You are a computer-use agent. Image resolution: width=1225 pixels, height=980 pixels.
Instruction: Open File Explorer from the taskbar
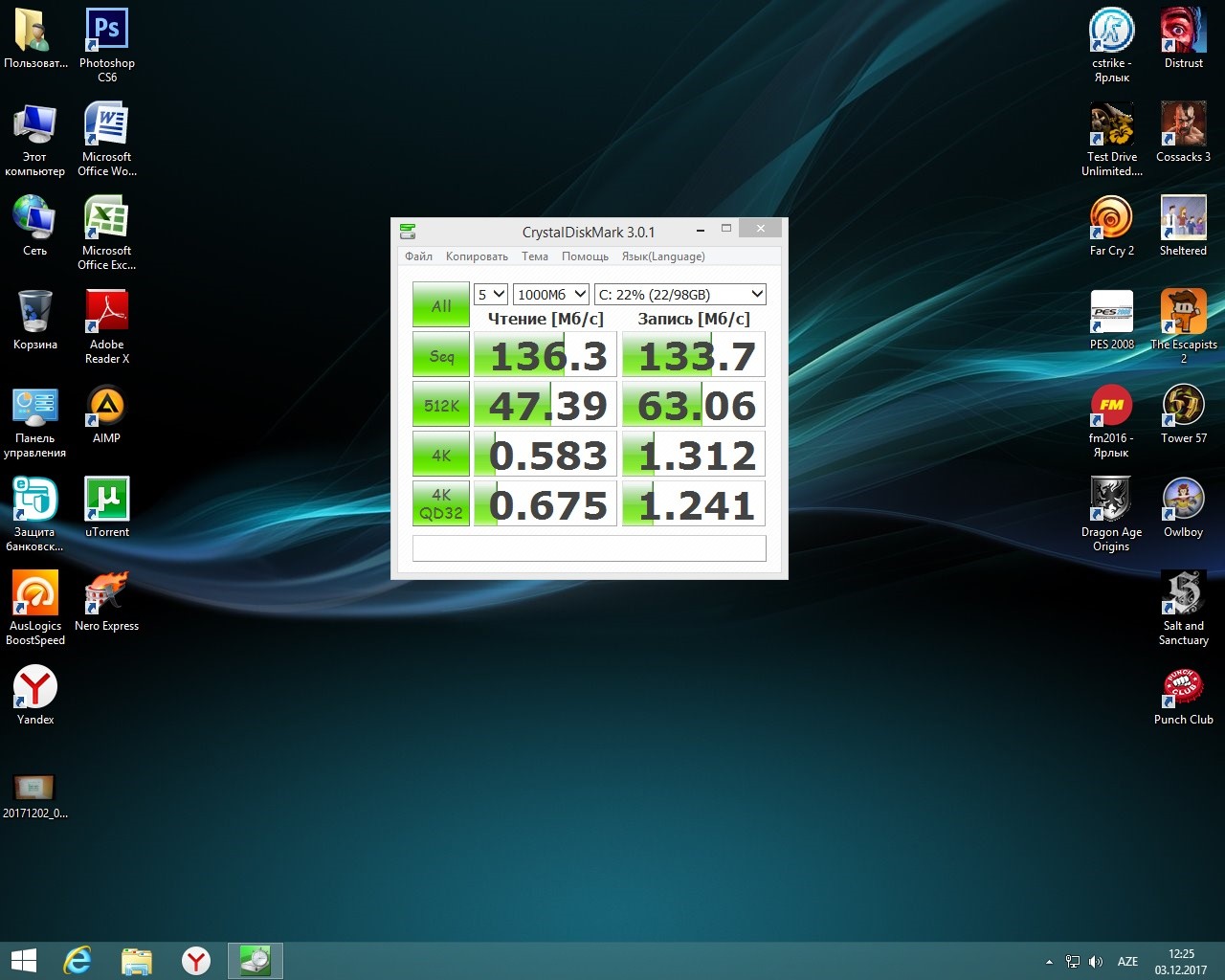coord(137,961)
